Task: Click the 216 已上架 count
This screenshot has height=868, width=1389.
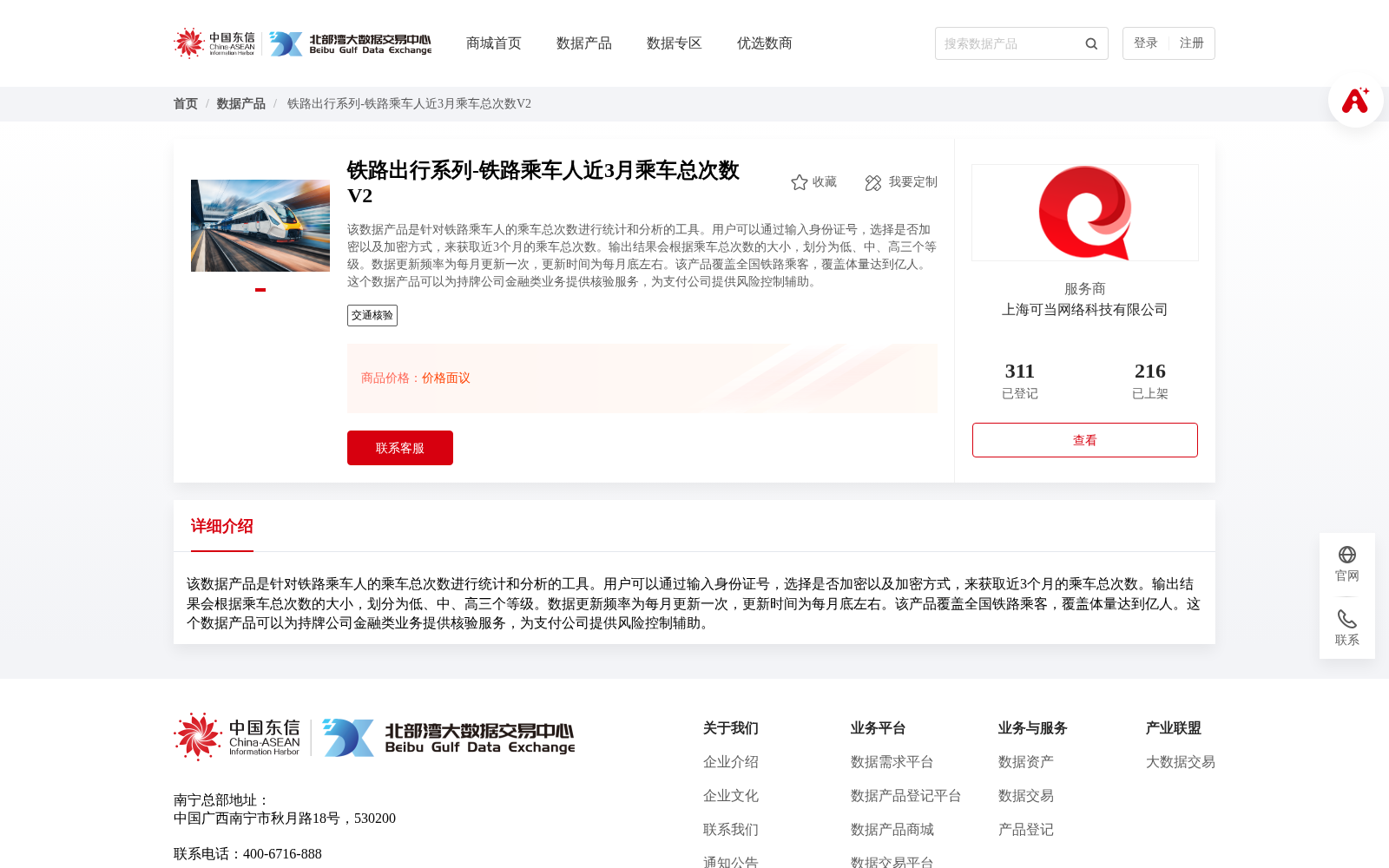Action: [x=1150, y=380]
